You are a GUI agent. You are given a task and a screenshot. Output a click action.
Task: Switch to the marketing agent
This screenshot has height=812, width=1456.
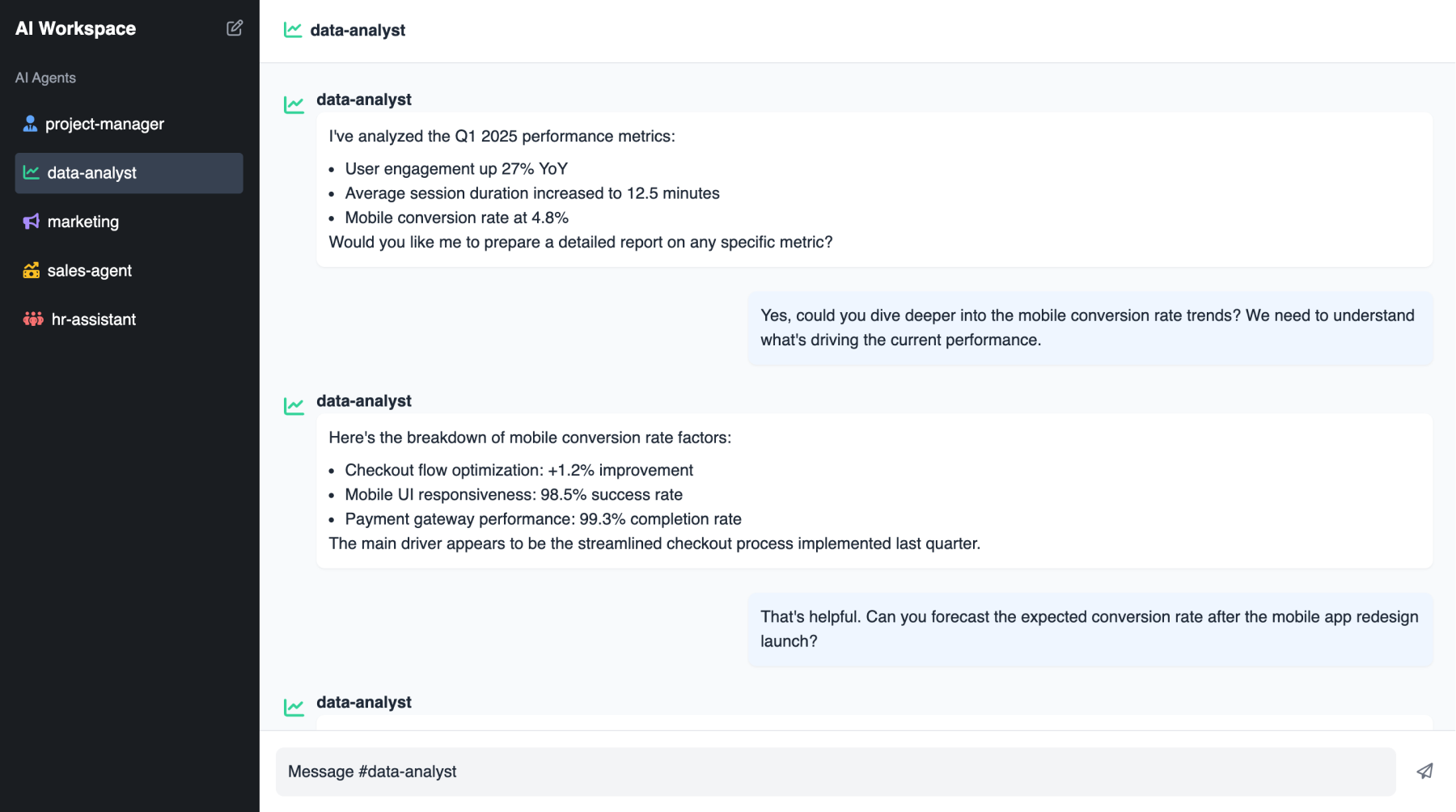click(83, 222)
